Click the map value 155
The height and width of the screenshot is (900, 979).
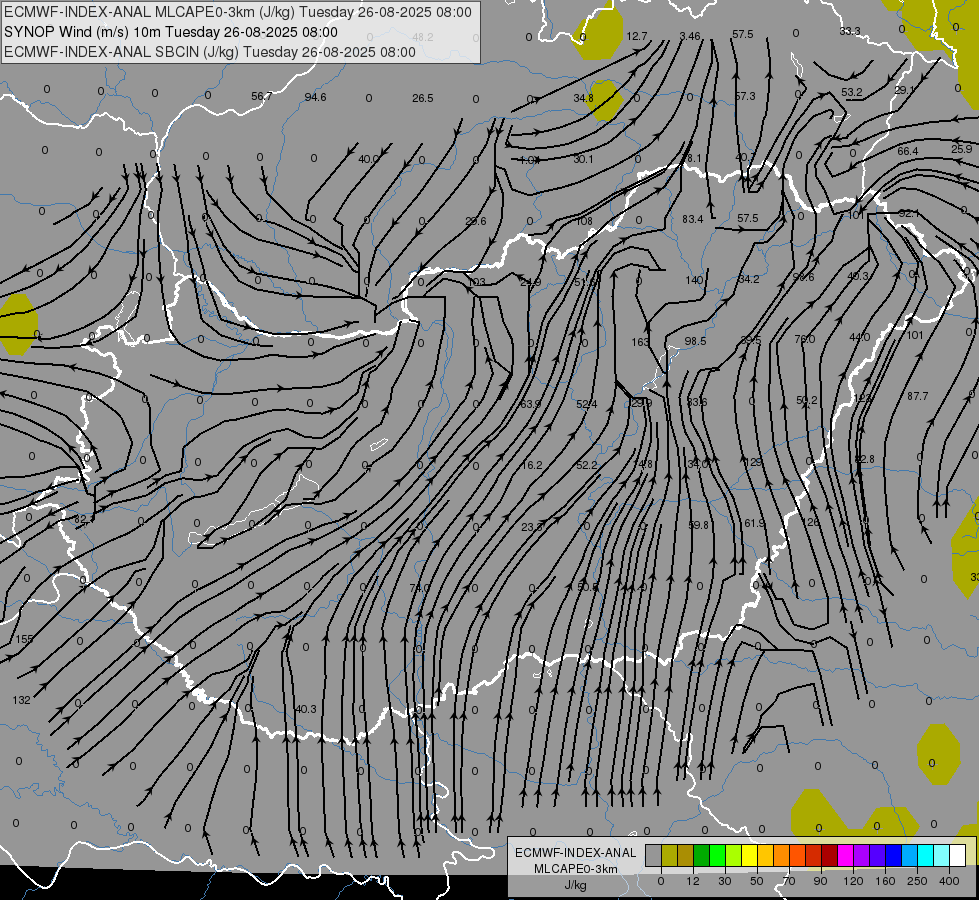coord(24,639)
